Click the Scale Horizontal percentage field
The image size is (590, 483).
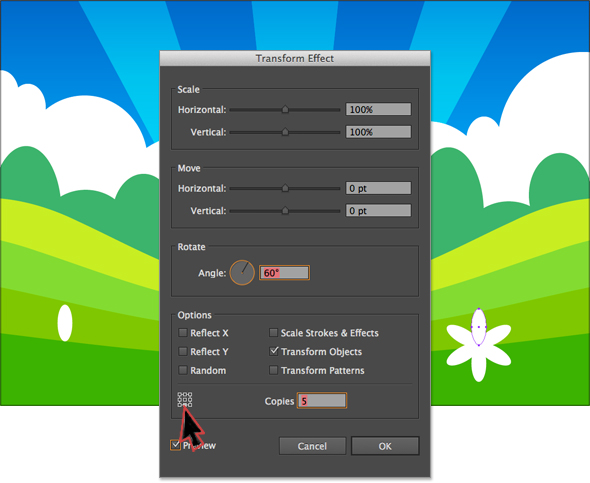[379, 109]
